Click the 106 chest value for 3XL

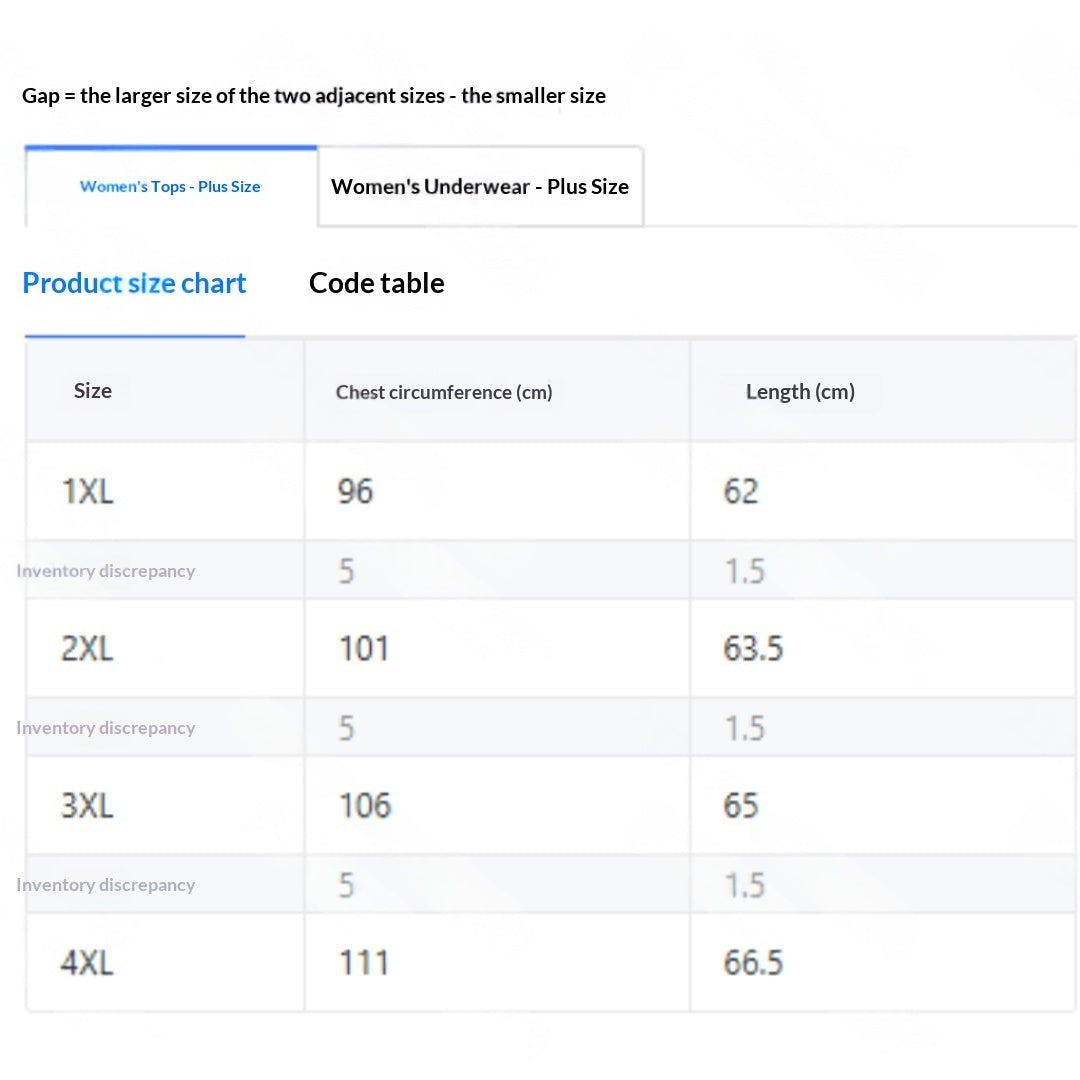coord(365,805)
